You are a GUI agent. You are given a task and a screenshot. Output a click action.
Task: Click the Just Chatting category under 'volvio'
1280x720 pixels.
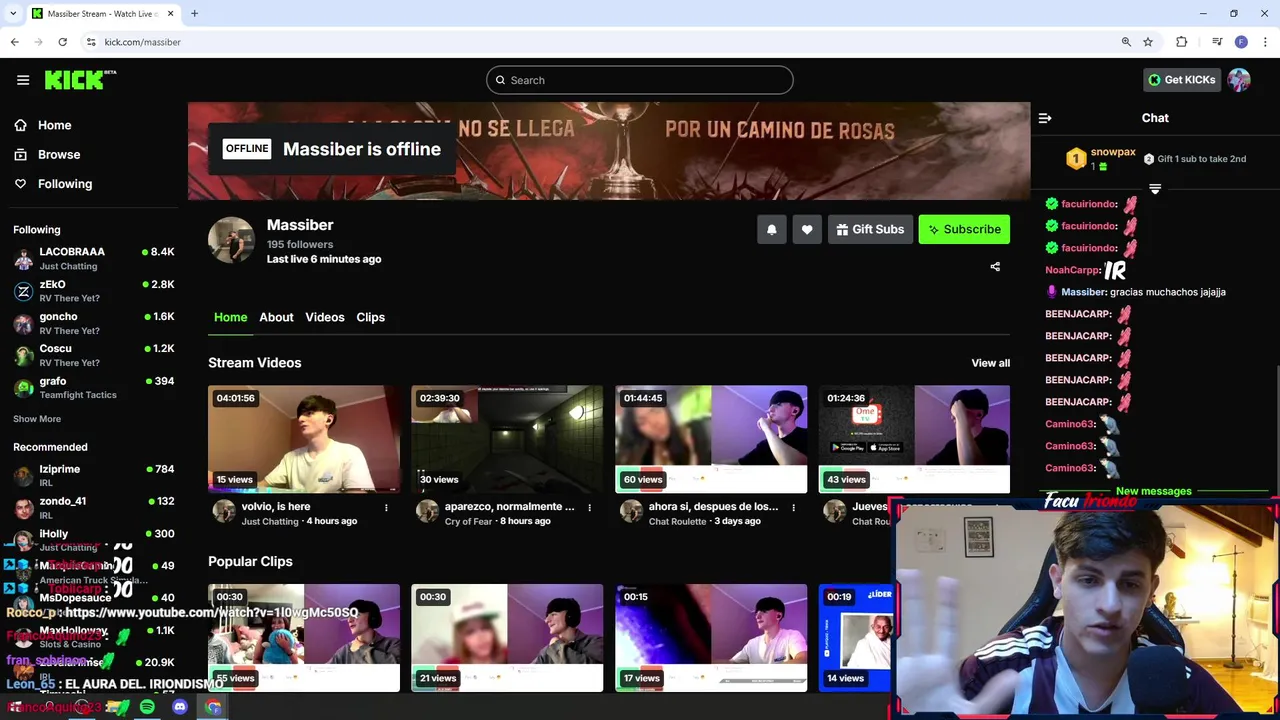pos(270,521)
